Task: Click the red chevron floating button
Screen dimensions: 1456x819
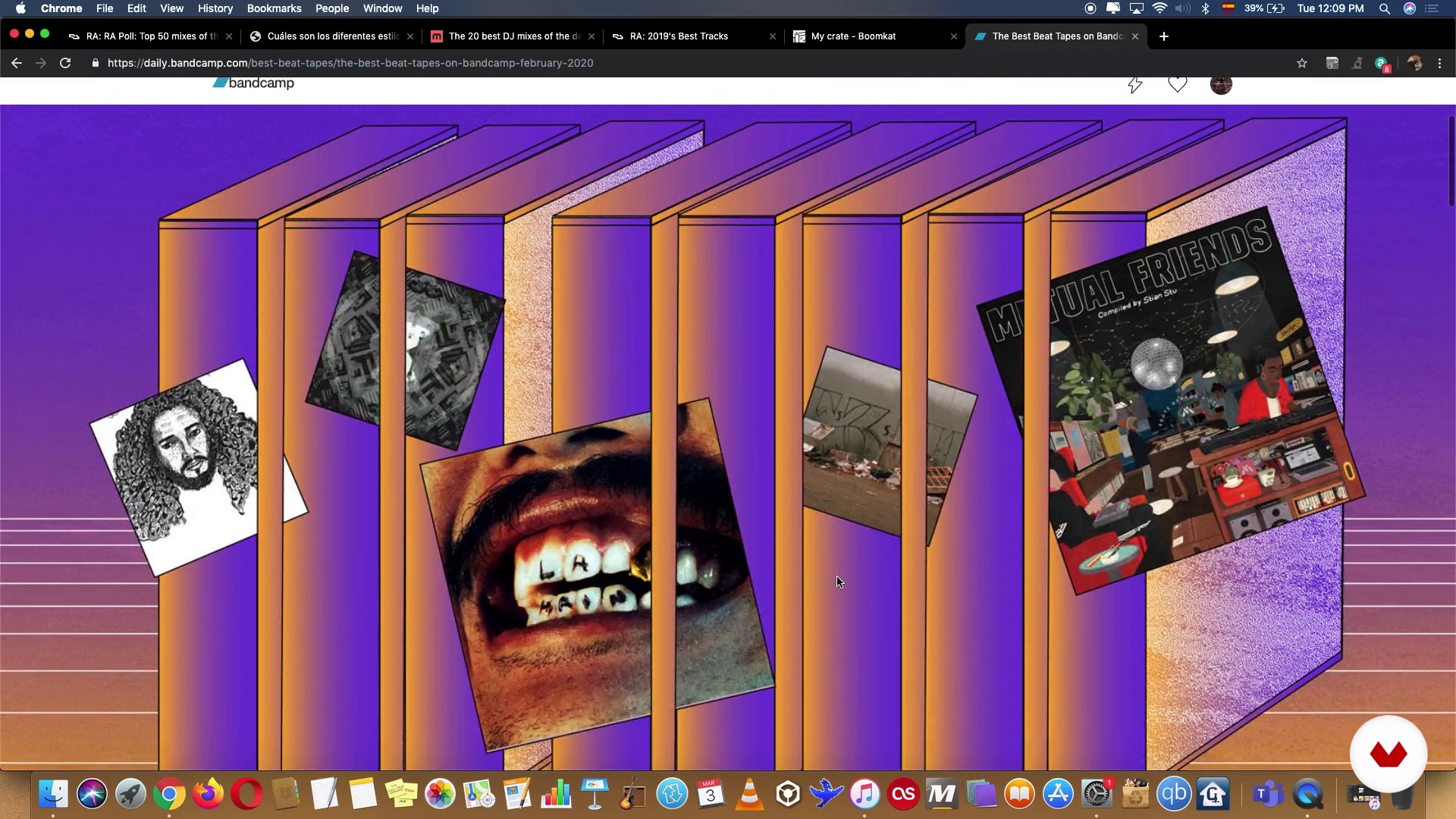Action: click(1389, 755)
